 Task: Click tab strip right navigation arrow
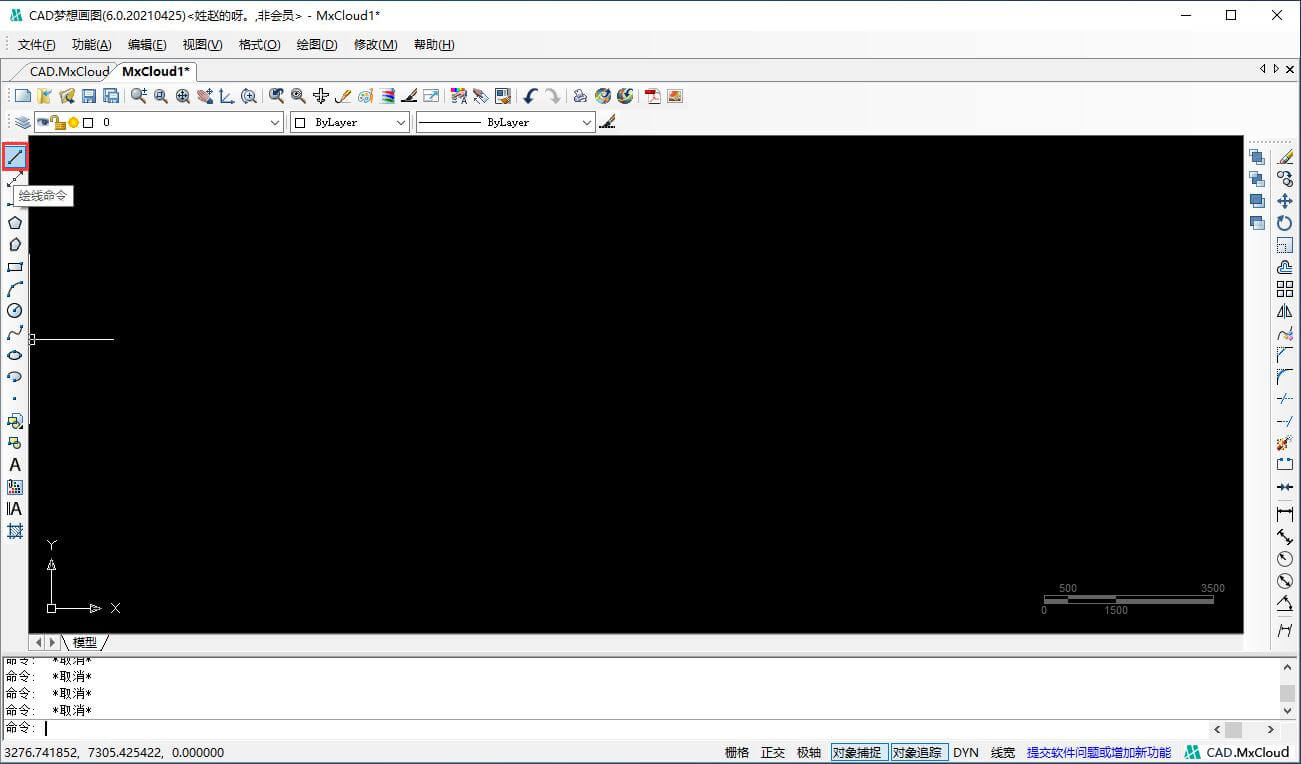click(x=1276, y=69)
